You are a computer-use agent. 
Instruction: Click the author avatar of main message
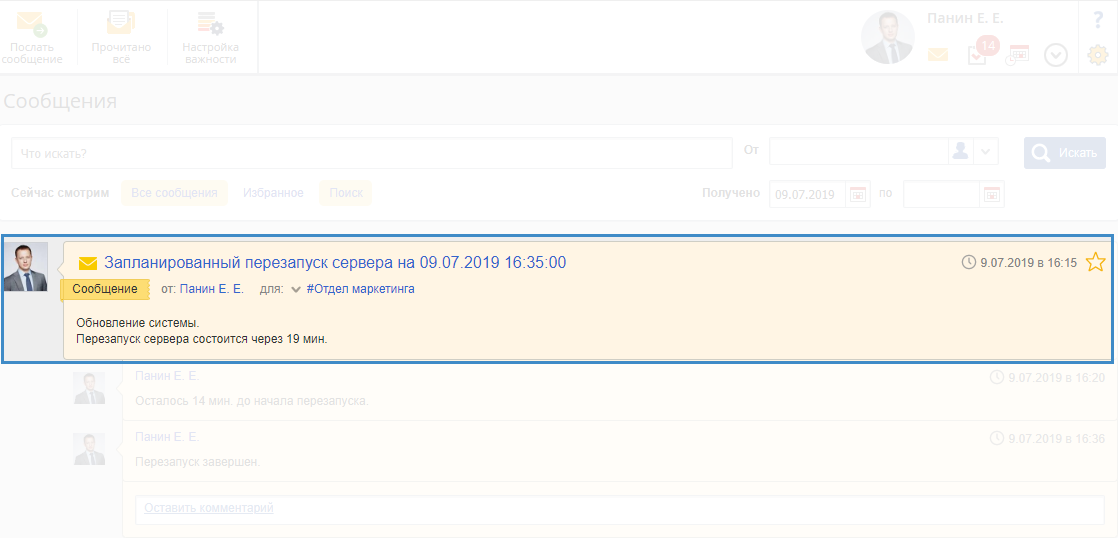[x=26, y=267]
